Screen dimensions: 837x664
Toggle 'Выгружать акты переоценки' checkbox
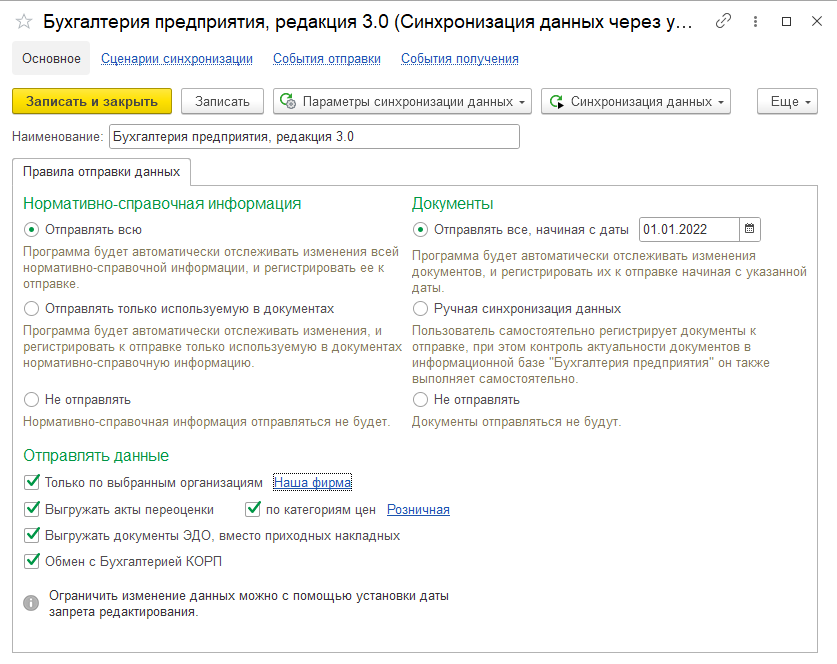tap(32, 509)
